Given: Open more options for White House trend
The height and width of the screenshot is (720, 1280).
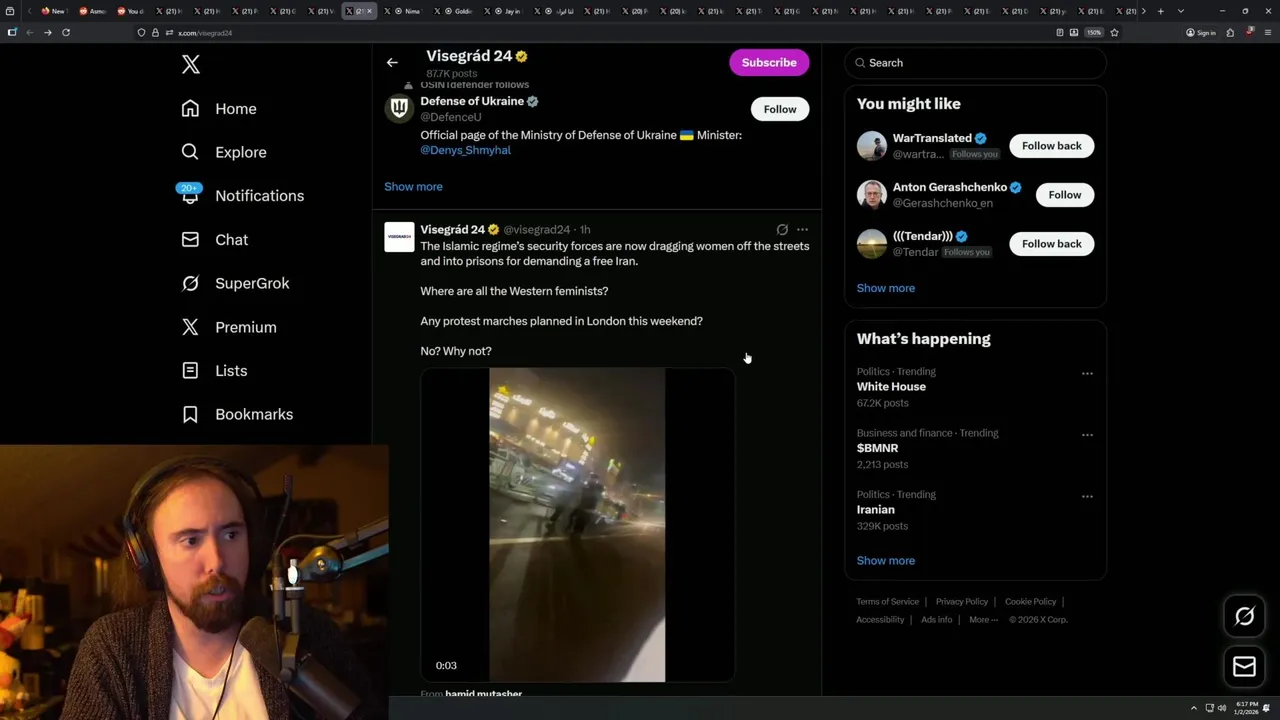Looking at the screenshot, I should (x=1087, y=374).
